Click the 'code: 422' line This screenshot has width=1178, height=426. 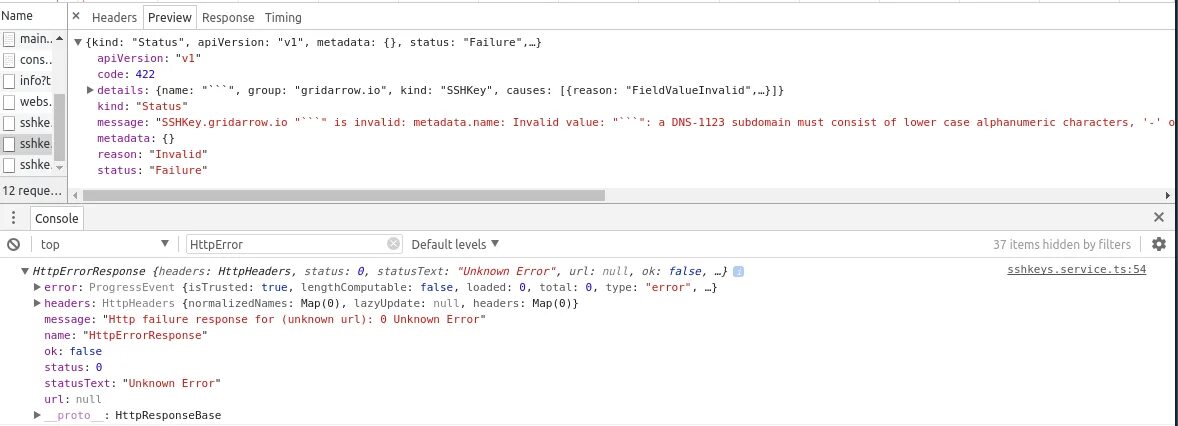click(126, 74)
